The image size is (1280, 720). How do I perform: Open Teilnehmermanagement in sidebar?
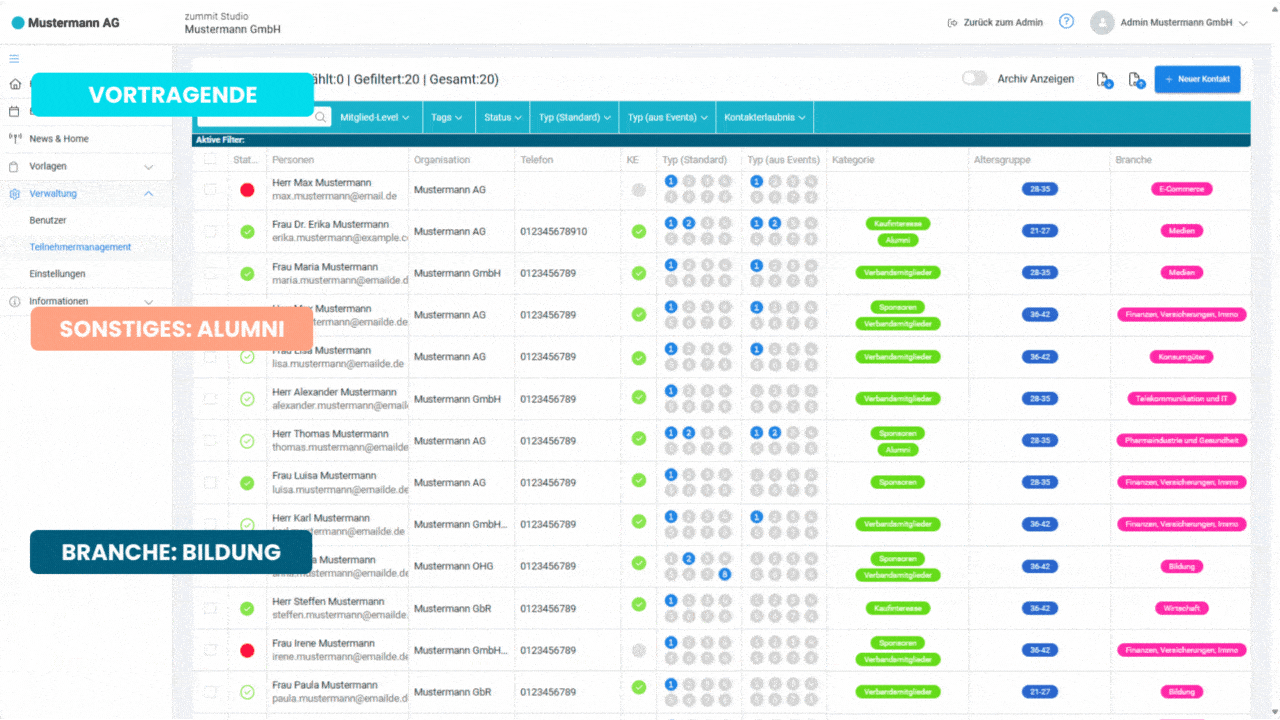pos(80,247)
